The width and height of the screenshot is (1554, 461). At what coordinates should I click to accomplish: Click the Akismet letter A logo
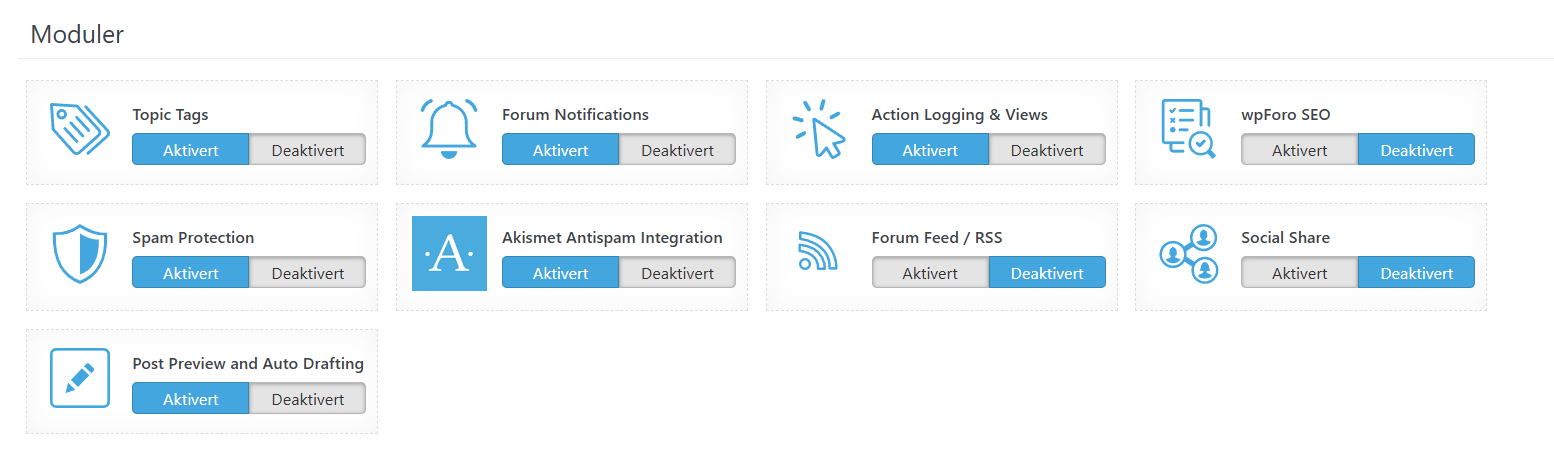click(449, 253)
